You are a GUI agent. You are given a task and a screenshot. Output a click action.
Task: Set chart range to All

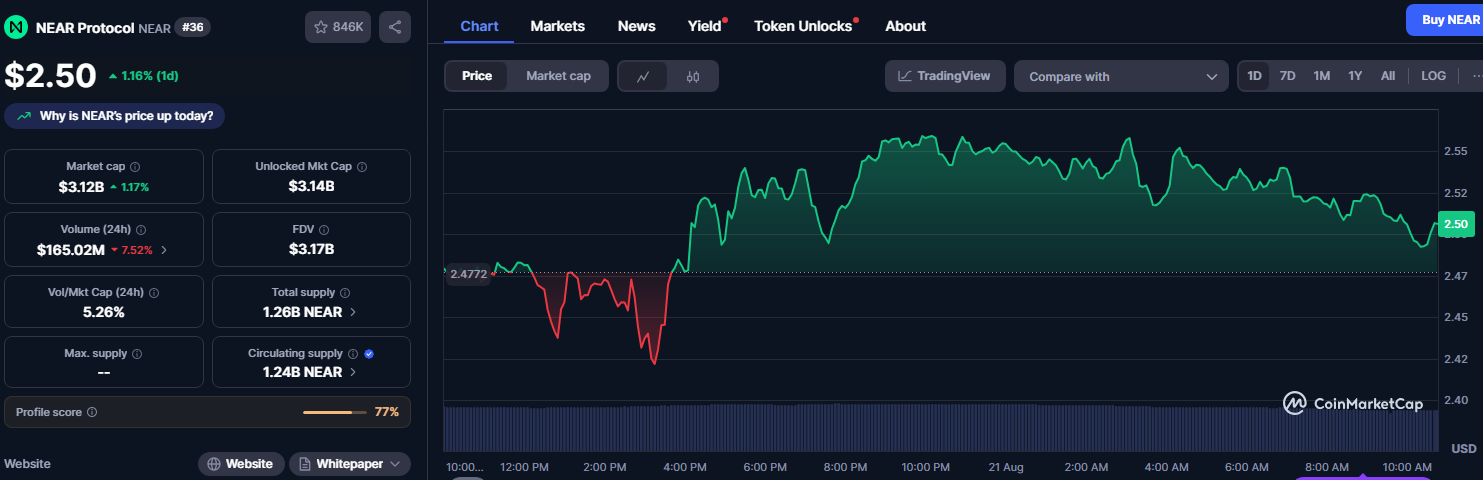click(1388, 76)
